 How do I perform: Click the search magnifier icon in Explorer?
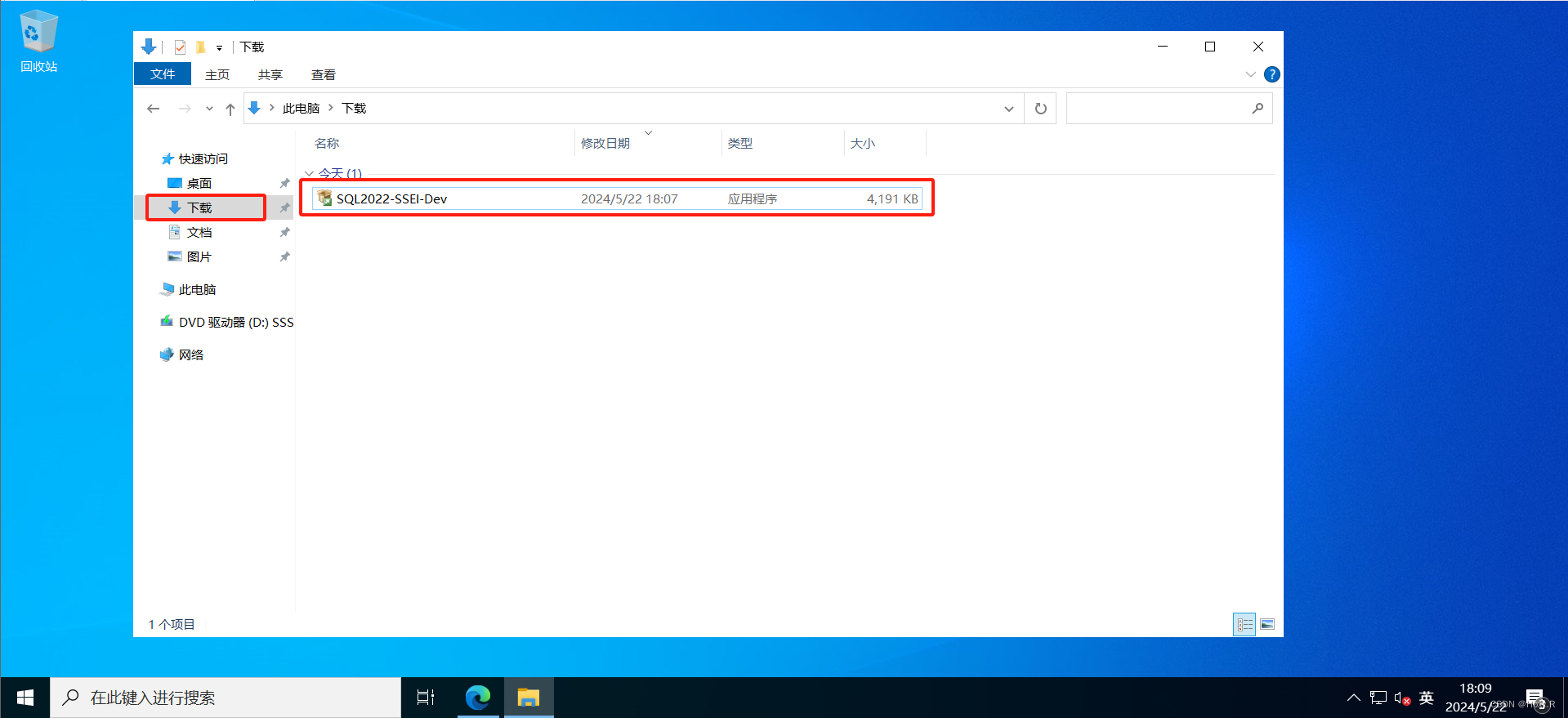(x=1258, y=109)
